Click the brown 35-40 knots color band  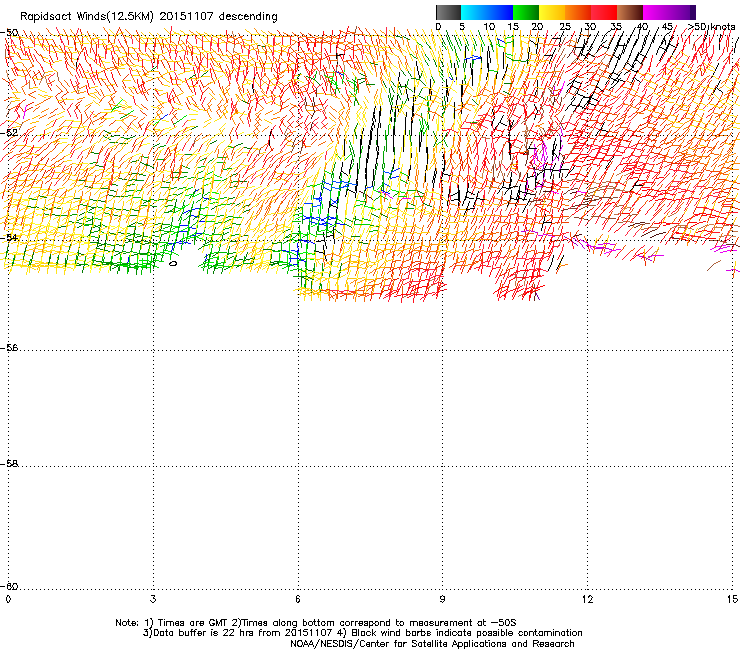click(630, 12)
